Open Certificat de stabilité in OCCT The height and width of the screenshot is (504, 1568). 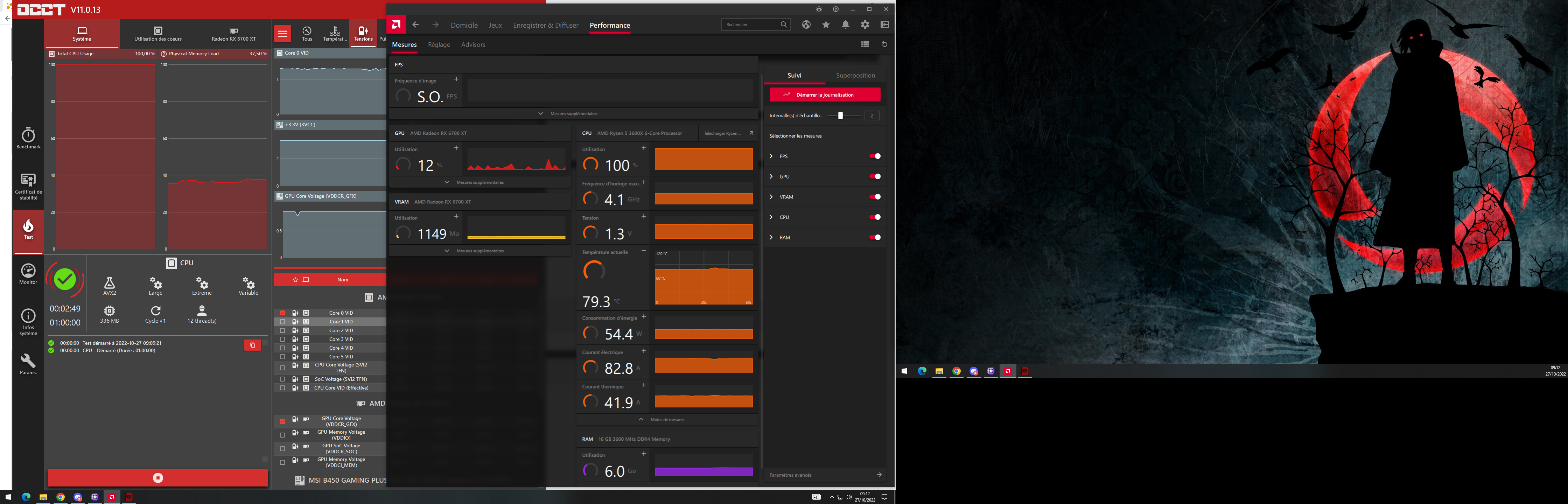[x=28, y=186]
